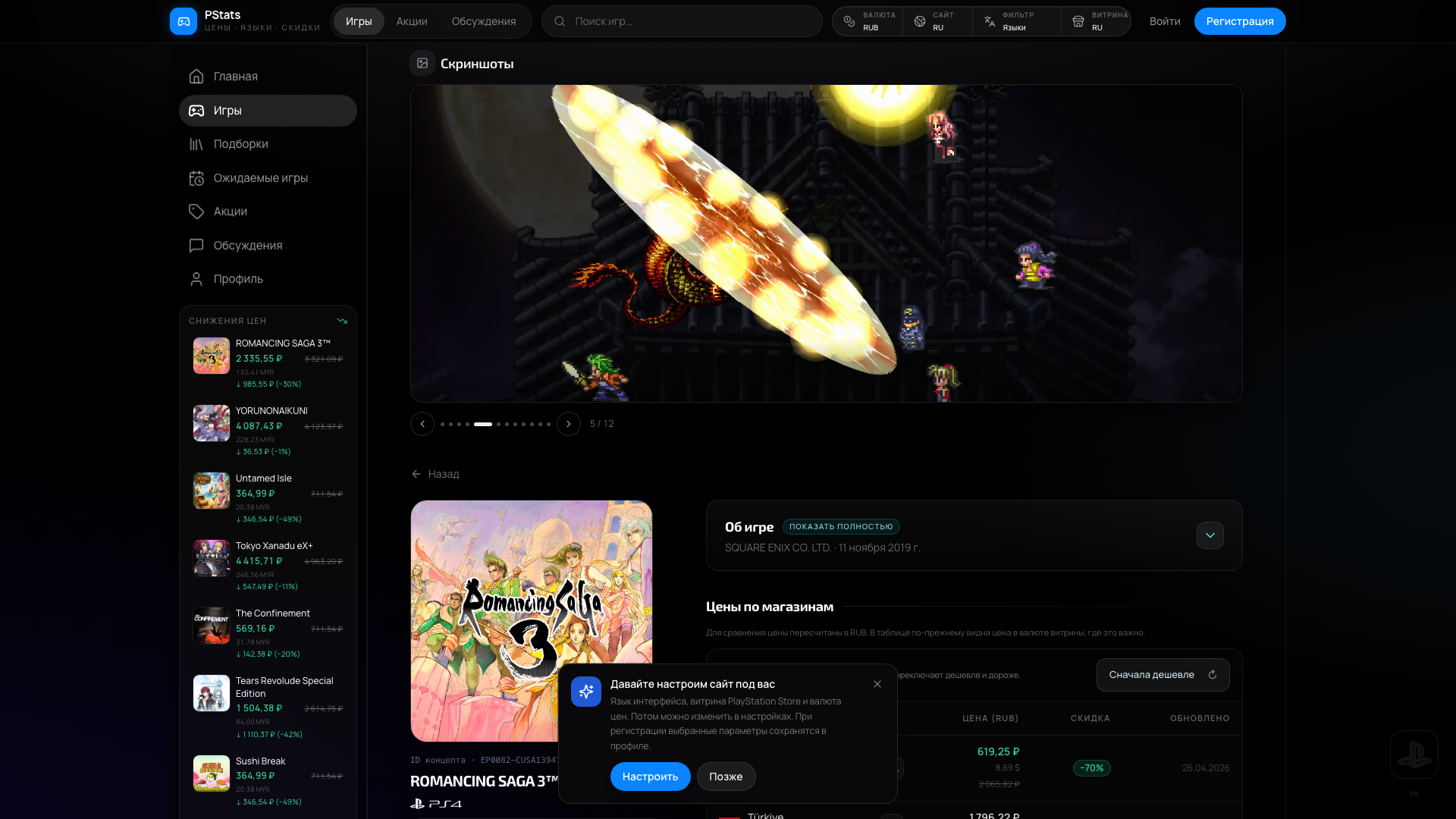The width and height of the screenshot is (1456, 819).
Task: Open Tokyo Xanadu eX+ thumbnail
Action: tap(212, 558)
